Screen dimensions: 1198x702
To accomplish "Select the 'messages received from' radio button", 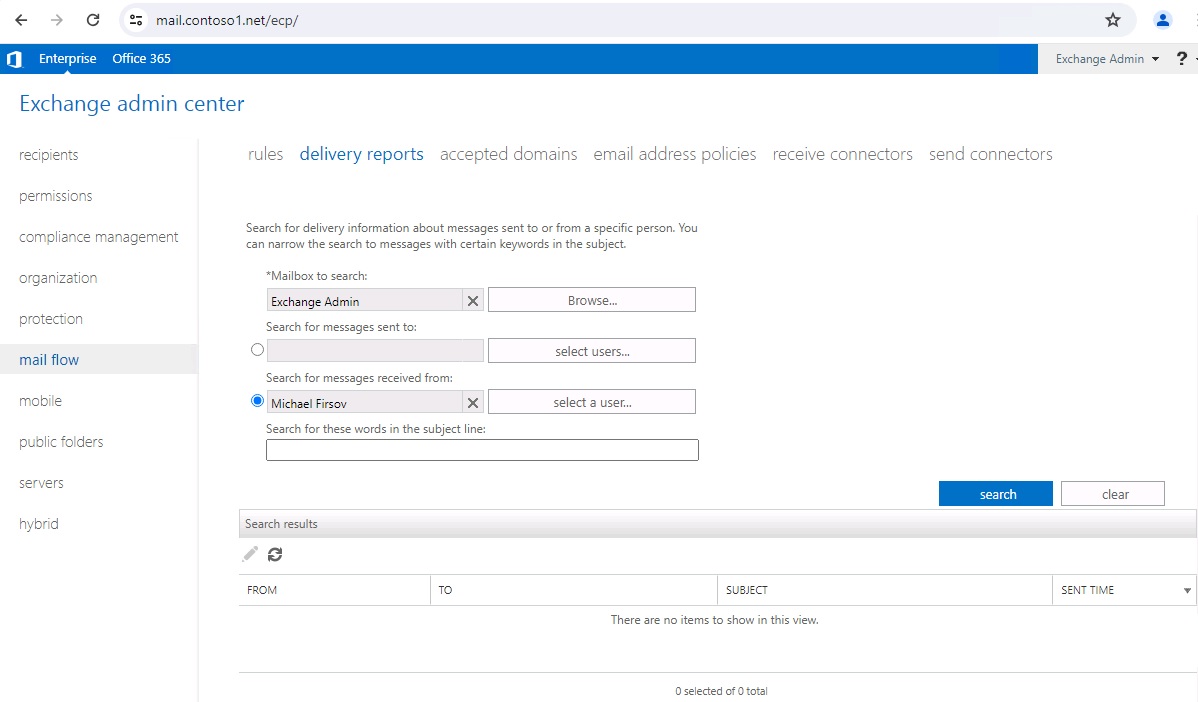I will (x=257, y=401).
